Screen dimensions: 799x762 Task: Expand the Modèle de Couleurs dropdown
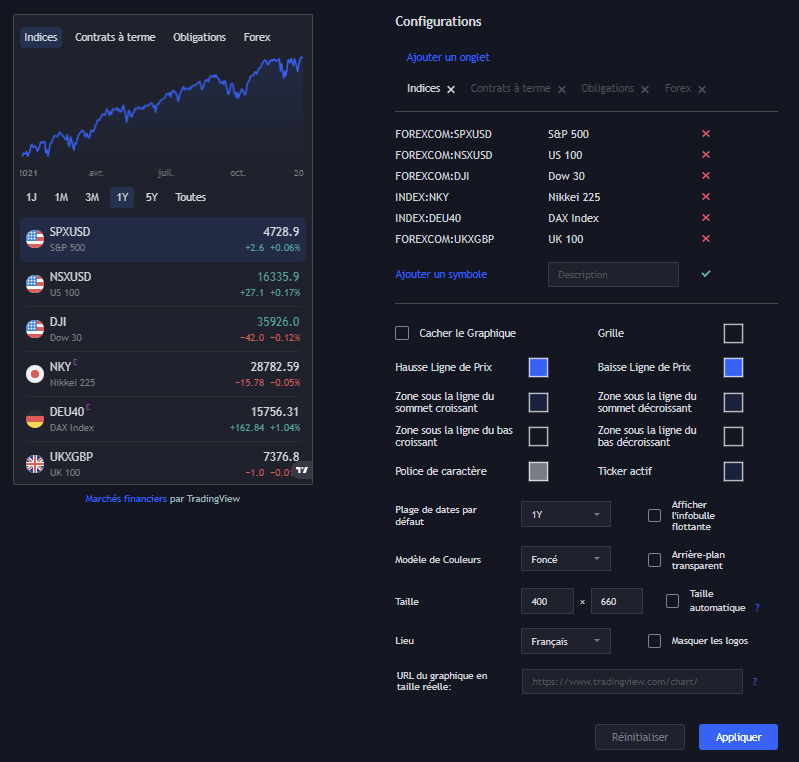(565, 560)
